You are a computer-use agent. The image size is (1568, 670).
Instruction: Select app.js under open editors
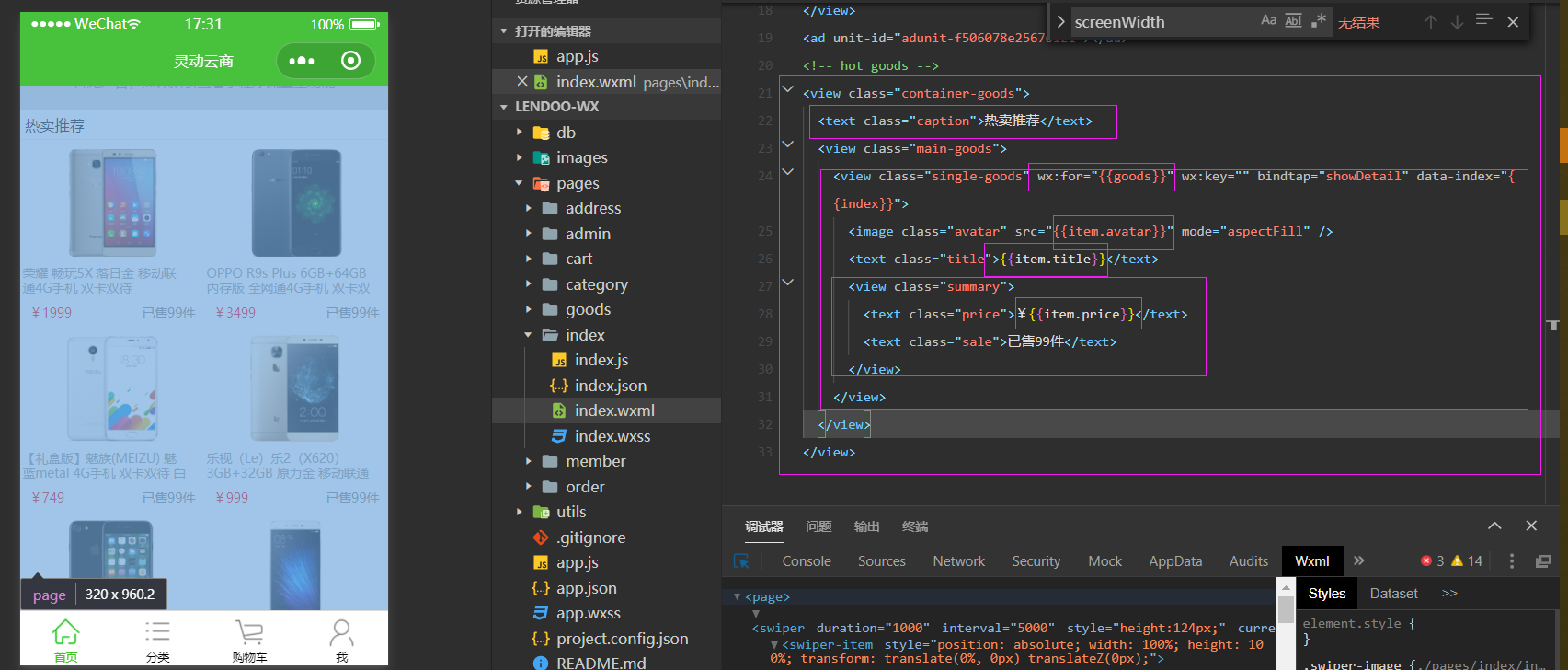[x=577, y=56]
